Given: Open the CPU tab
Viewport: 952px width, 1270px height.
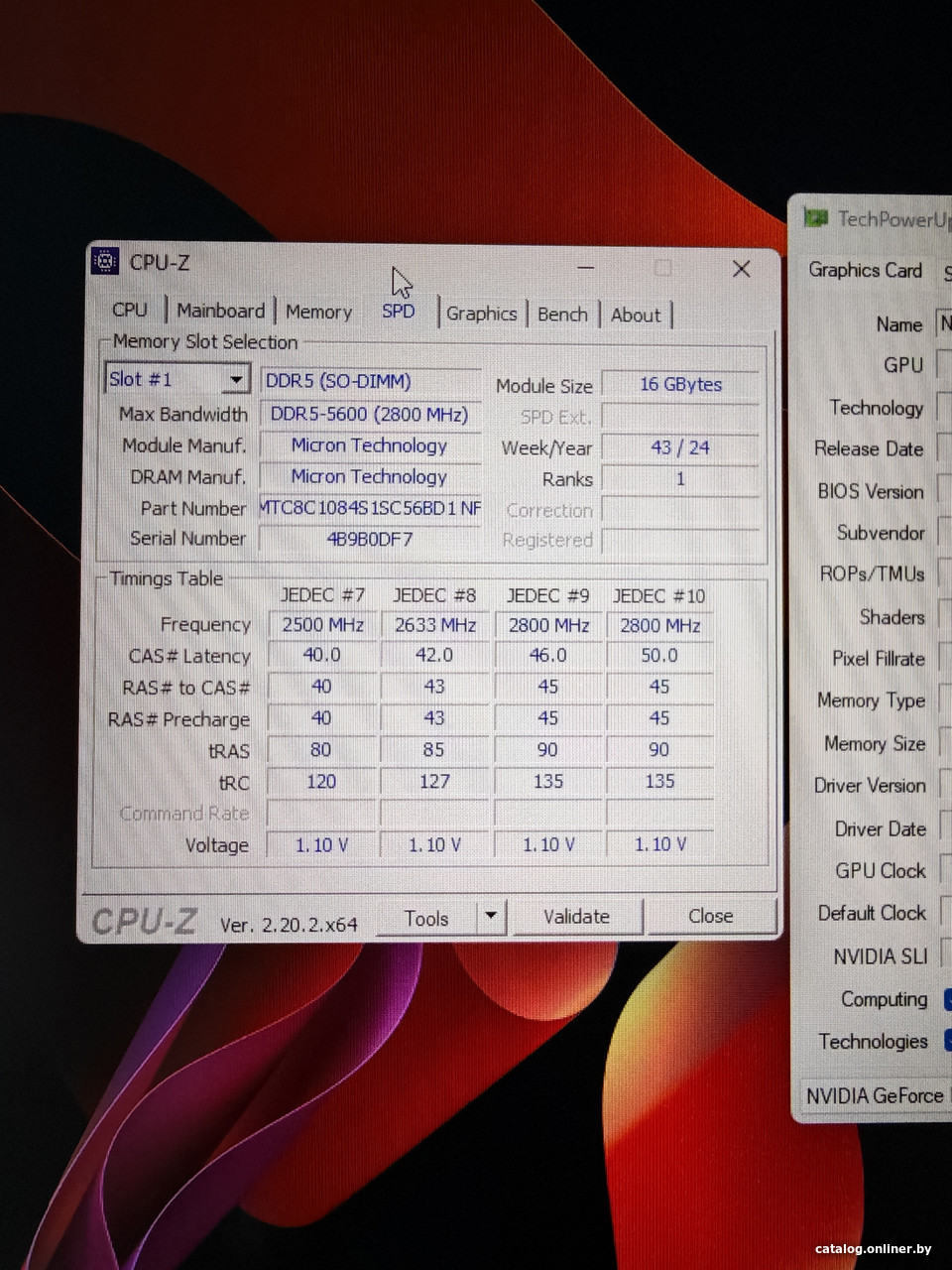Looking at the screenshot, I should [x=130, y=311].
